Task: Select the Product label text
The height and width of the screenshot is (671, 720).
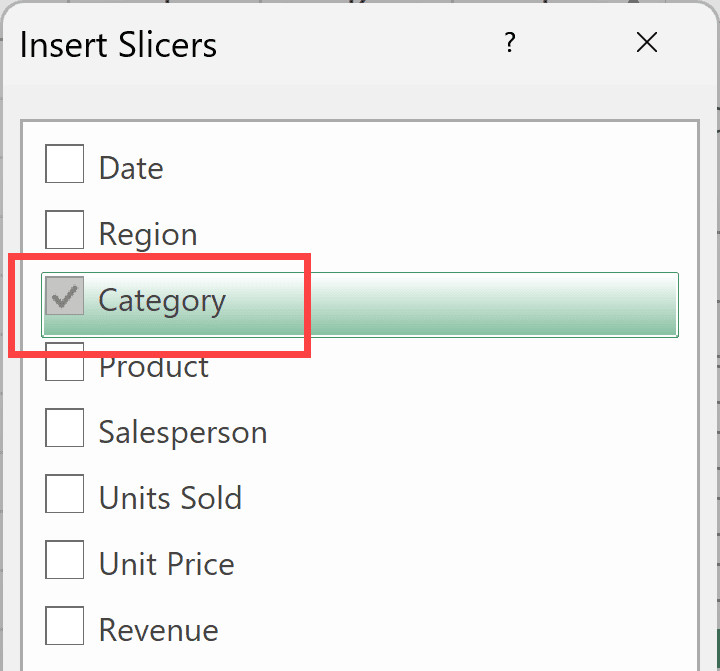Action: pos(154,367)
